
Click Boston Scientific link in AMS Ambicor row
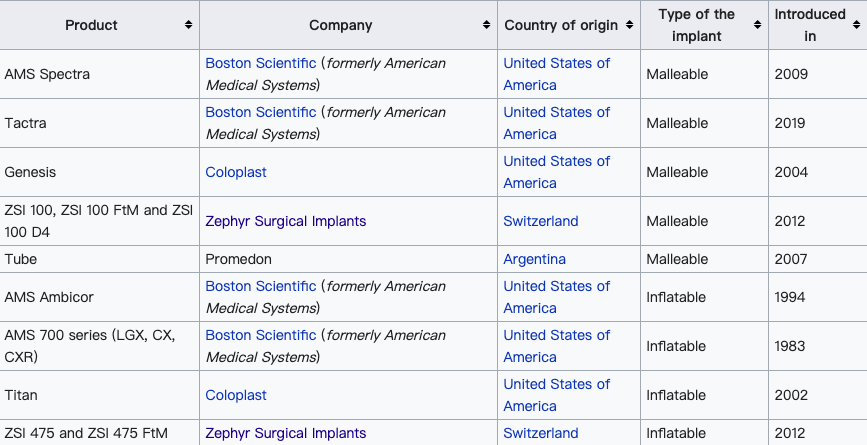coord(260,286)
